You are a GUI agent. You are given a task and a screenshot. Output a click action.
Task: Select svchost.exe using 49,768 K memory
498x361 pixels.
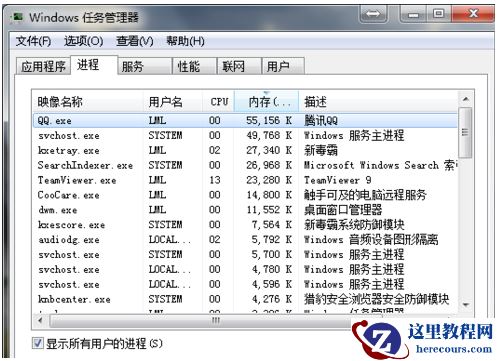point(245,135)
